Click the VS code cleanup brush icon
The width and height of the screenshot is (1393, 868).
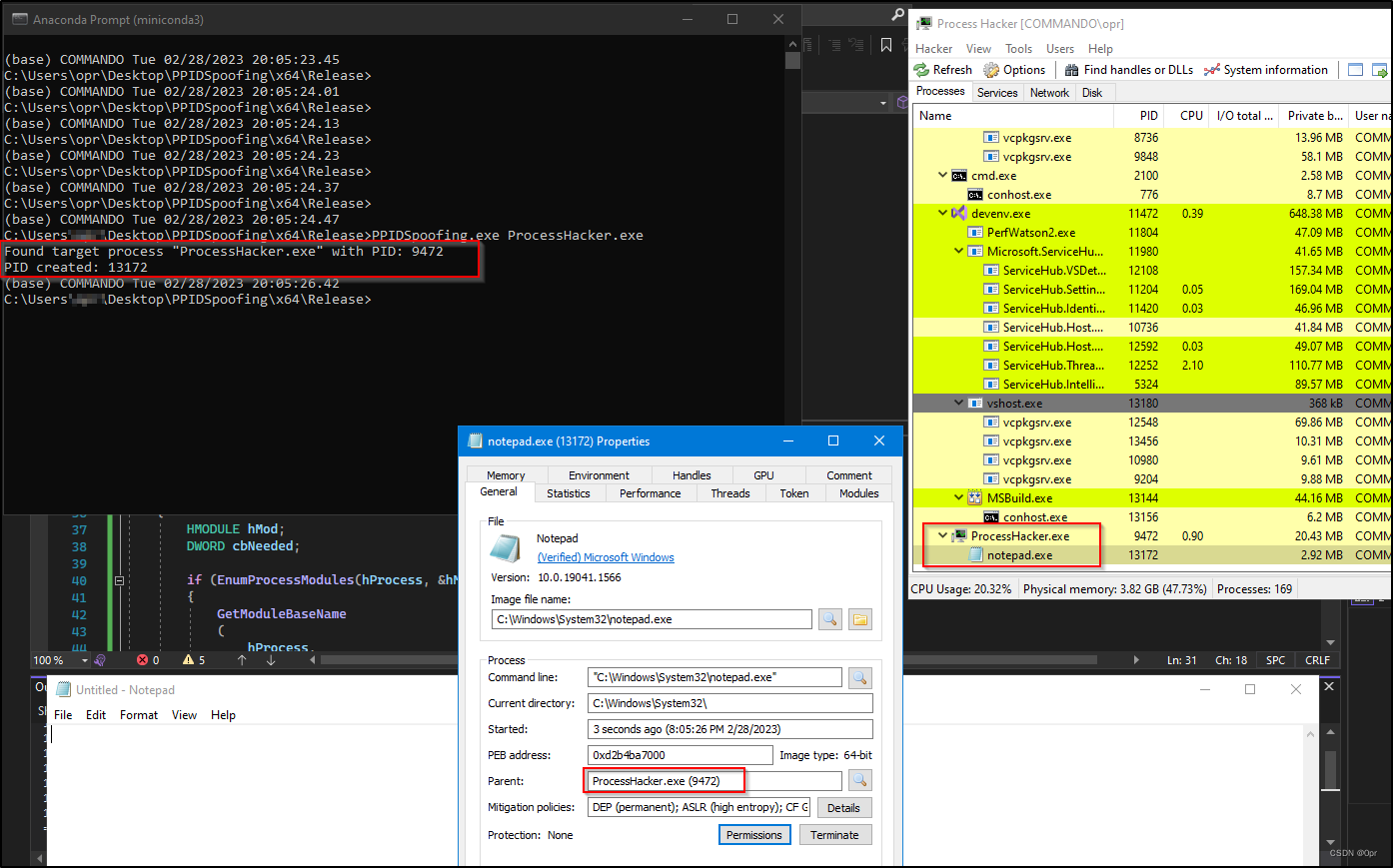pyautogui.click(x=100, y=660)
